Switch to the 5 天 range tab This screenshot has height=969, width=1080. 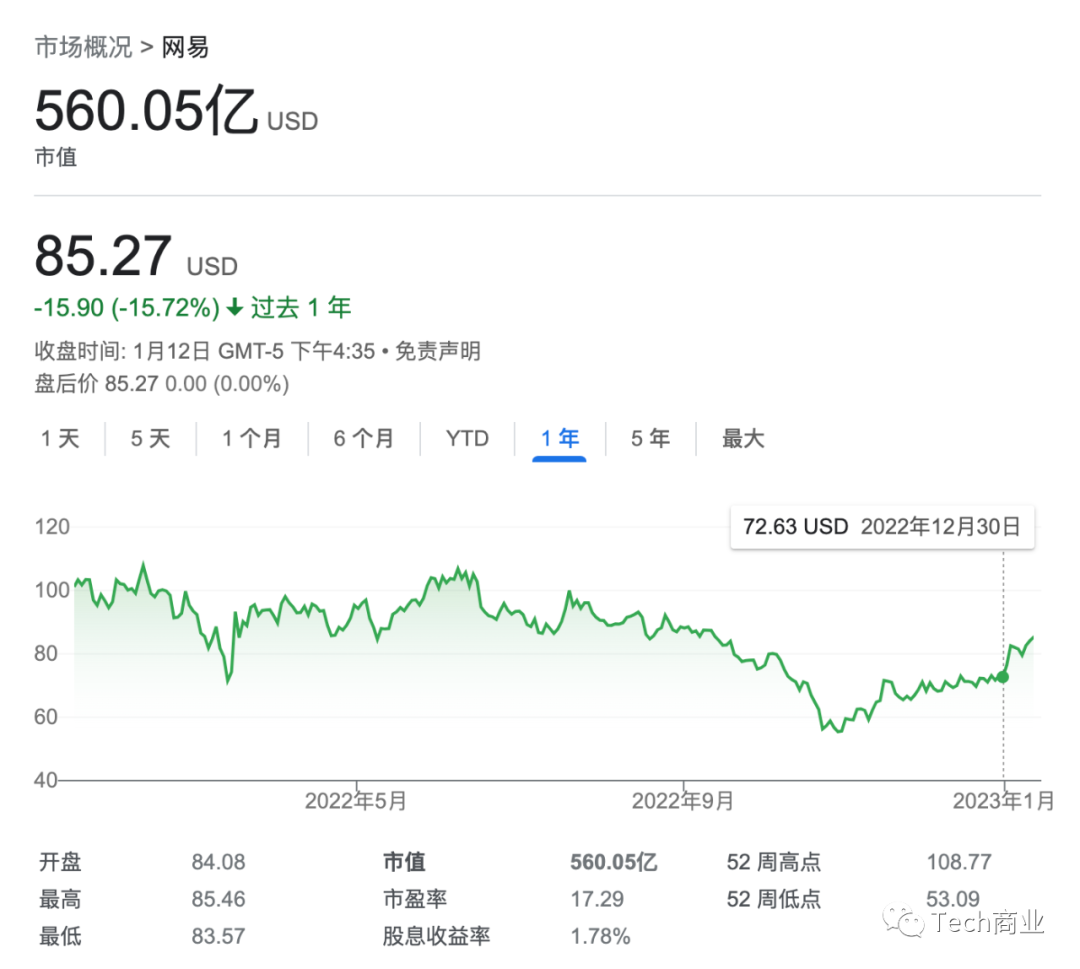coord(150,439)
